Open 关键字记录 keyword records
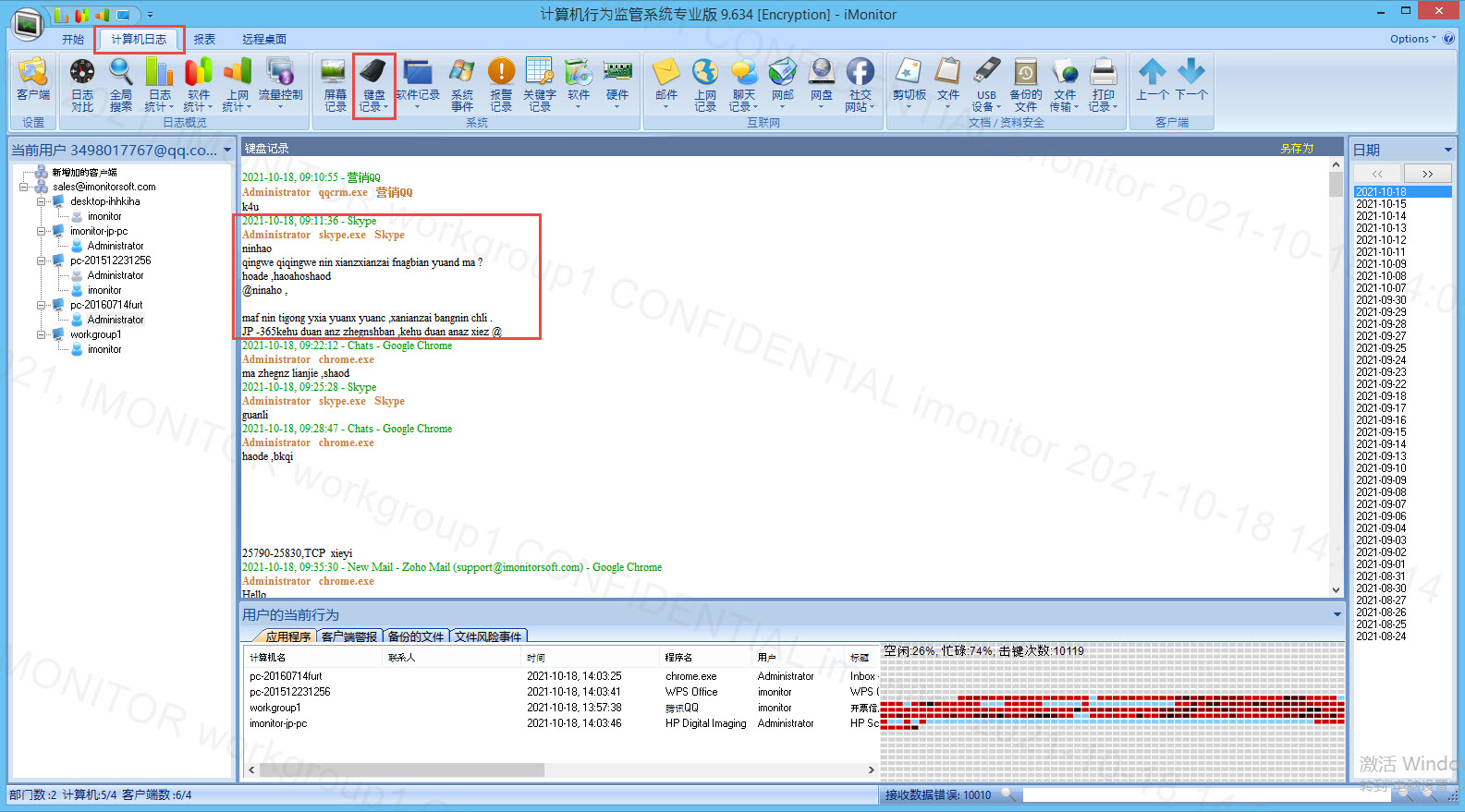The image size is (1465, 812). (x=540, y=85)
